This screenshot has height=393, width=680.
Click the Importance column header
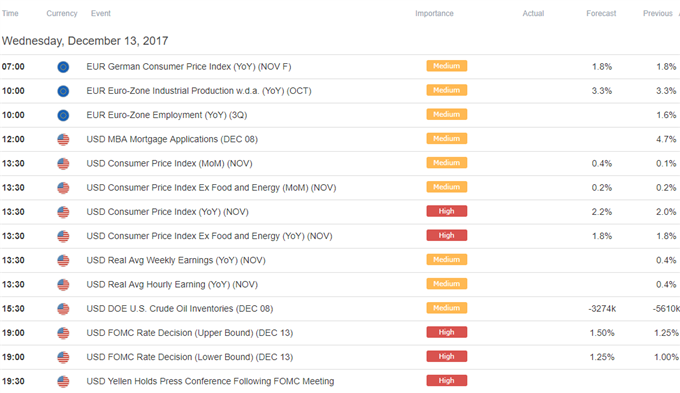(x=434, y=13)
